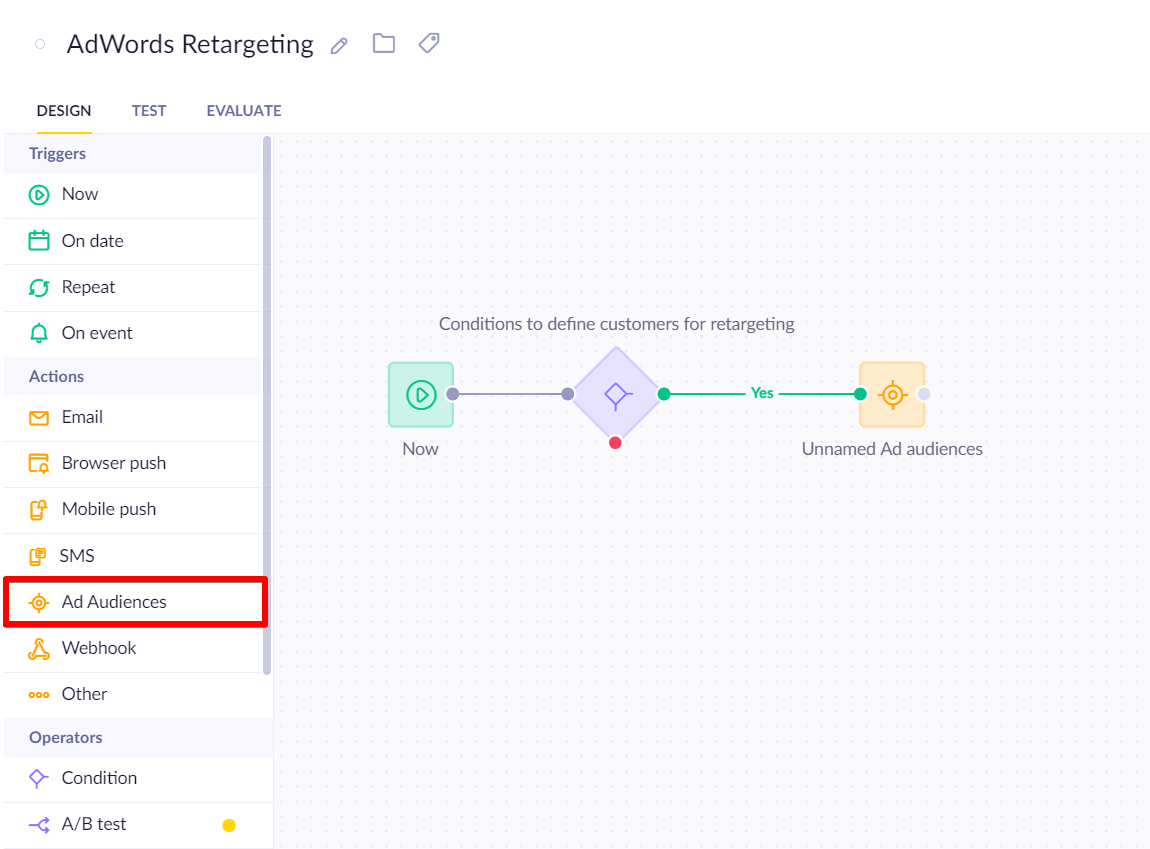The image size is (1150, 849).
Task: Click the Email envelope icon
Action: (x=39, y=418)
